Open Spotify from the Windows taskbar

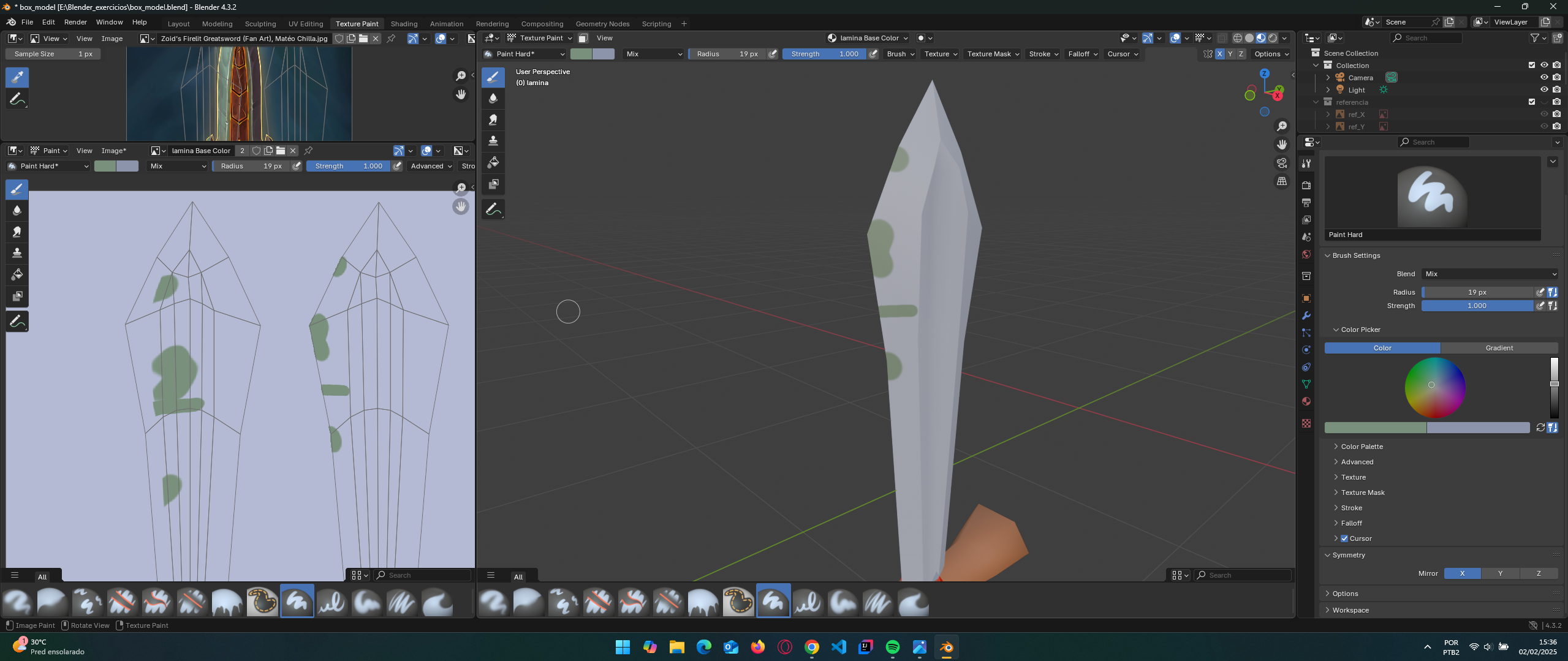pyautogui.click(x=893, y=647)
